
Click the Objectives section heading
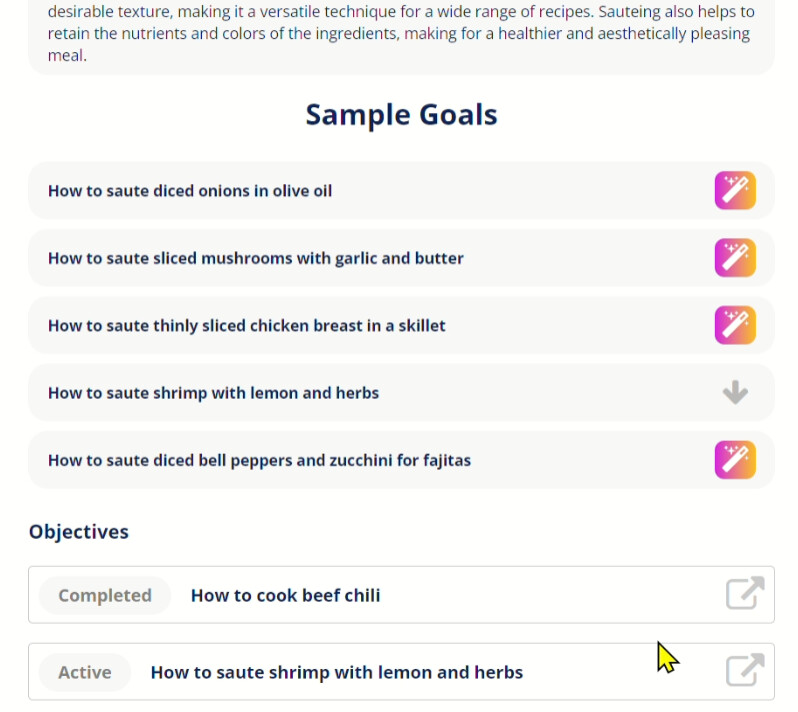pos(79,531)
